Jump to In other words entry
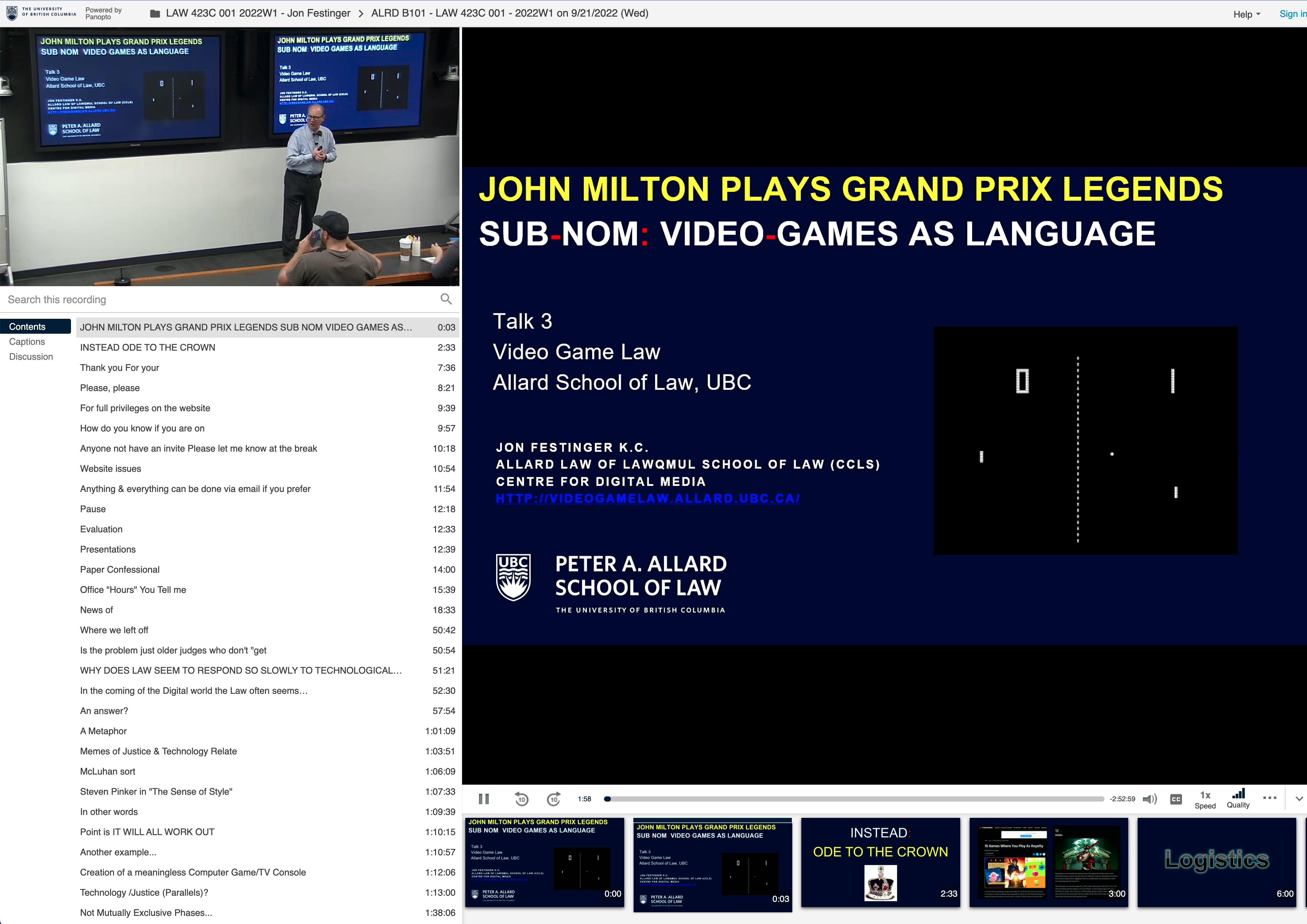 coord(268,812)
